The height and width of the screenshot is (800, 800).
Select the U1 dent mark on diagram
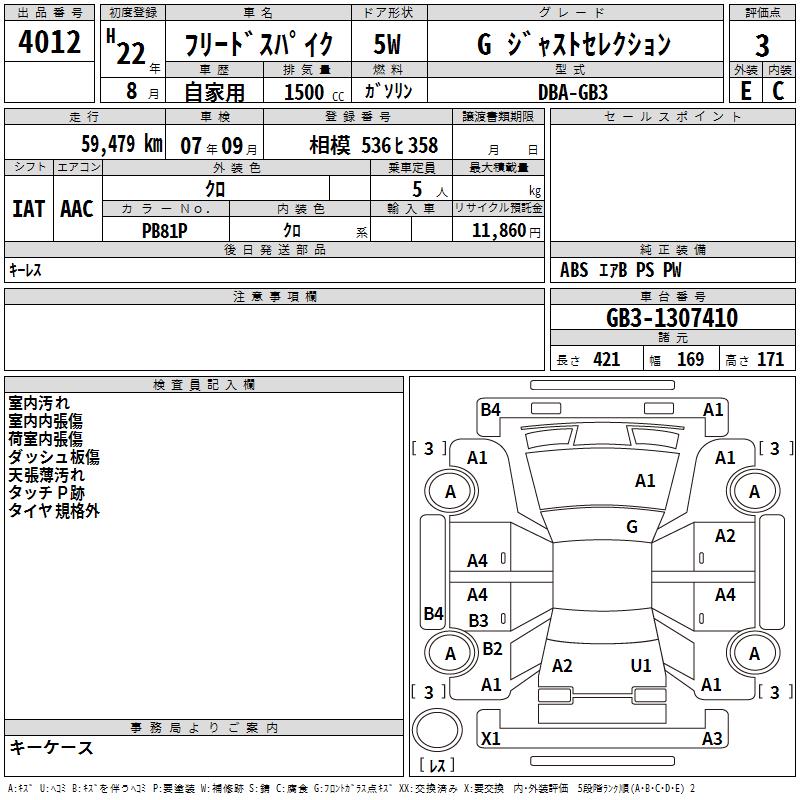(641, 666)
